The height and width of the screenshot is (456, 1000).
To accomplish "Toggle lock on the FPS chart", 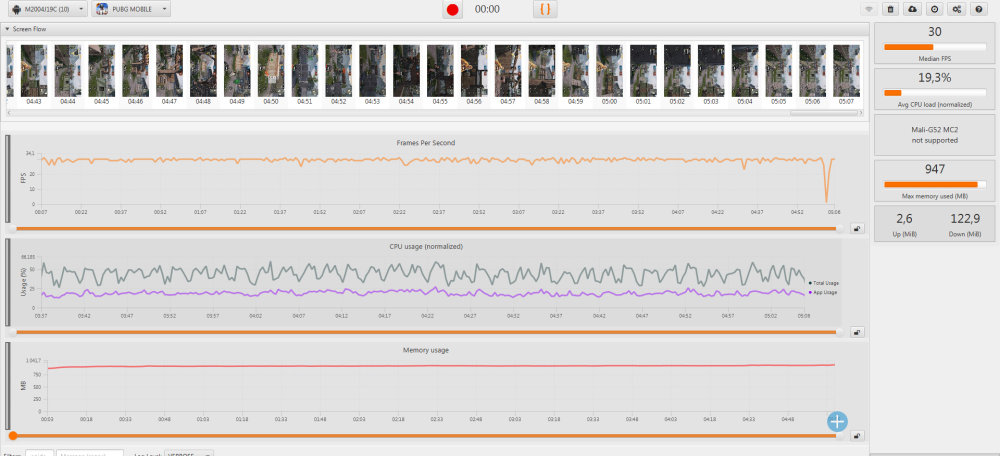I will coord(857,228).
